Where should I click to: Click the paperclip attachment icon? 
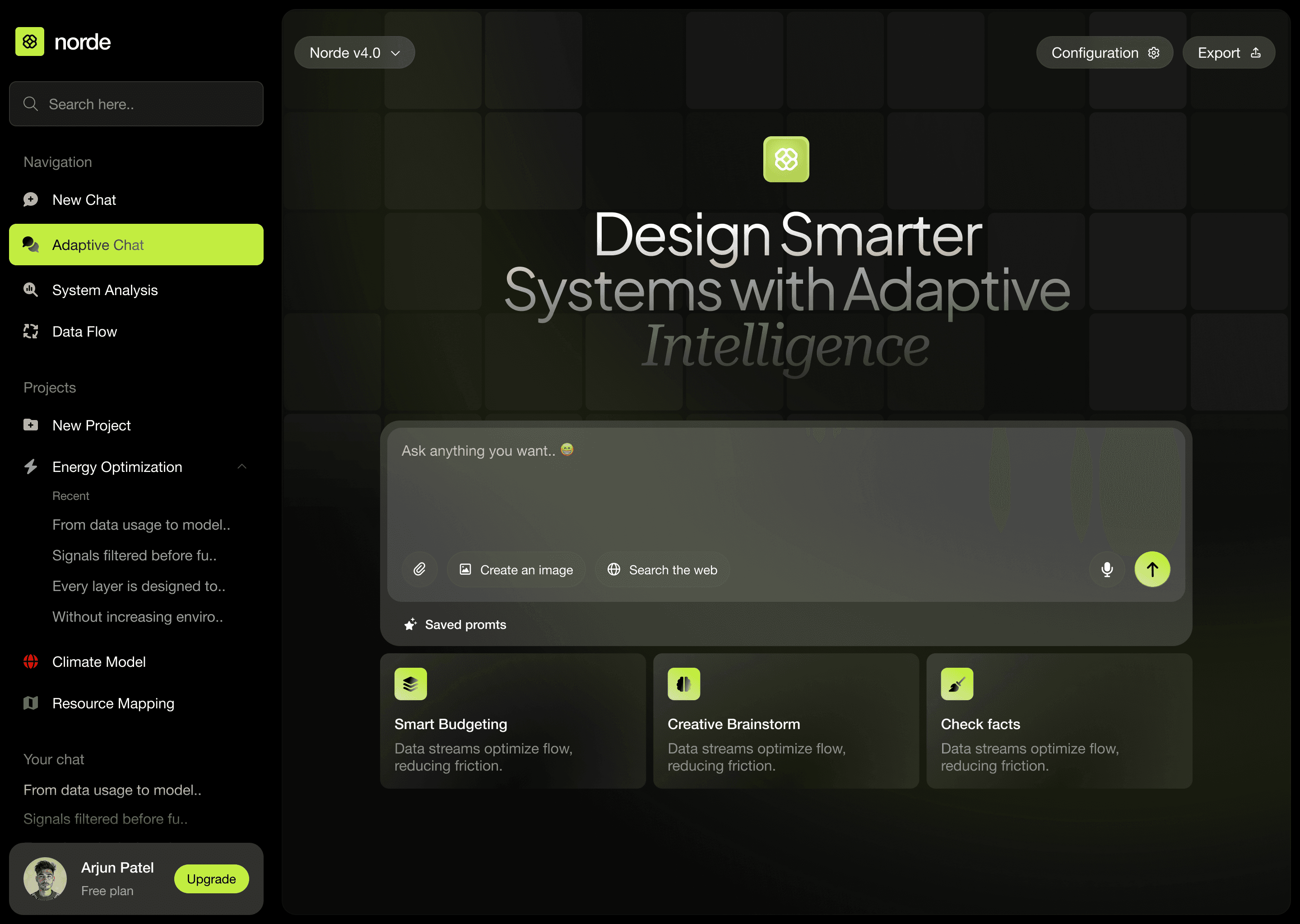[x=419, y=569]
